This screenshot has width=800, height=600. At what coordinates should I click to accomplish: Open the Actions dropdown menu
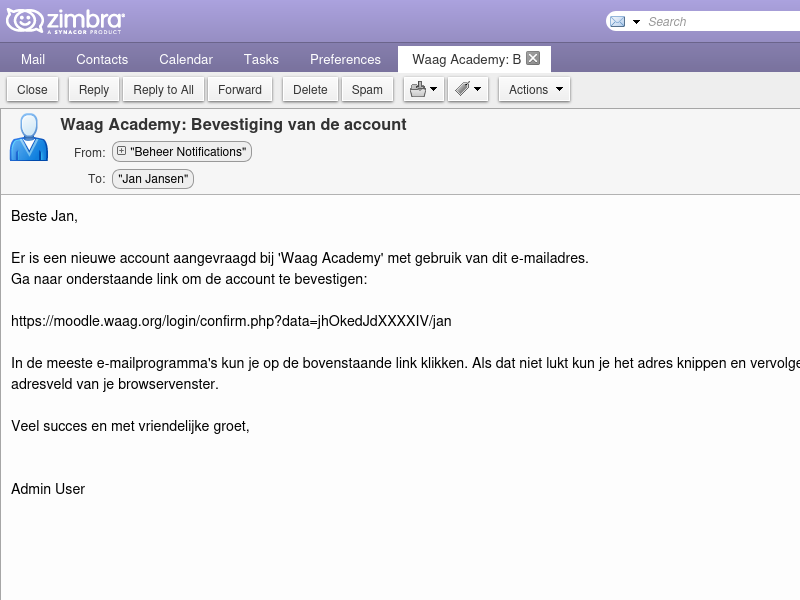click(x=534, y=89)
